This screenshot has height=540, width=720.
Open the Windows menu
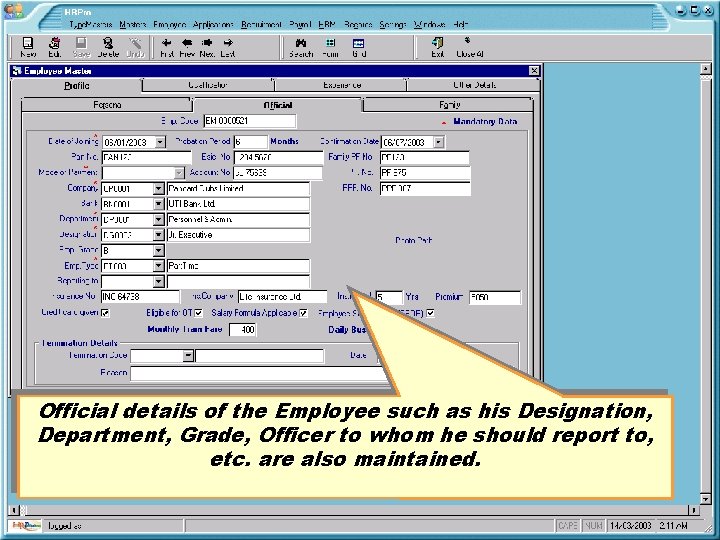click(x=429, y=24)
